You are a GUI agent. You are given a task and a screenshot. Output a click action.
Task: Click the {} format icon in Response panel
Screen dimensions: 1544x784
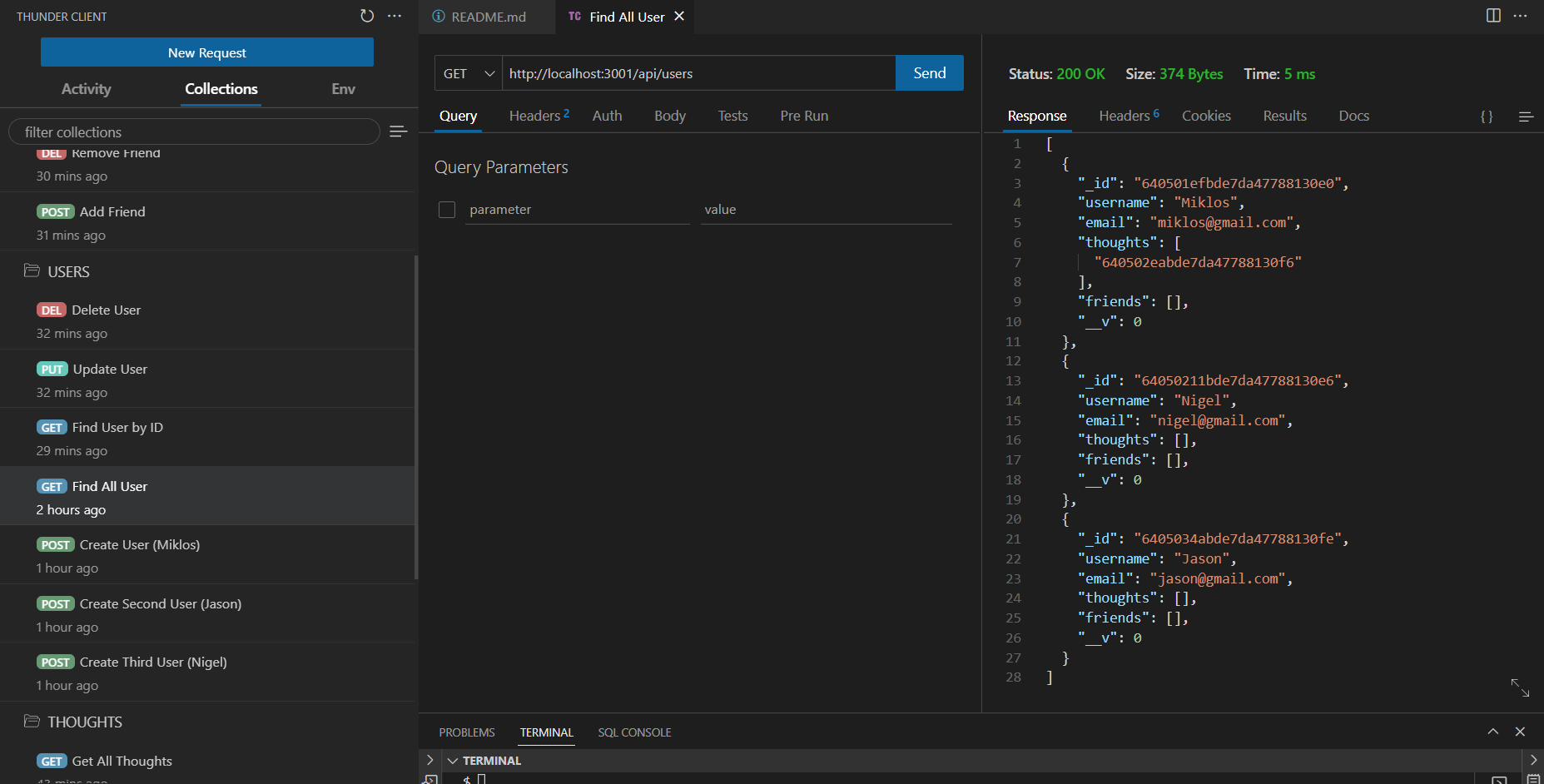coord(1487,116)
